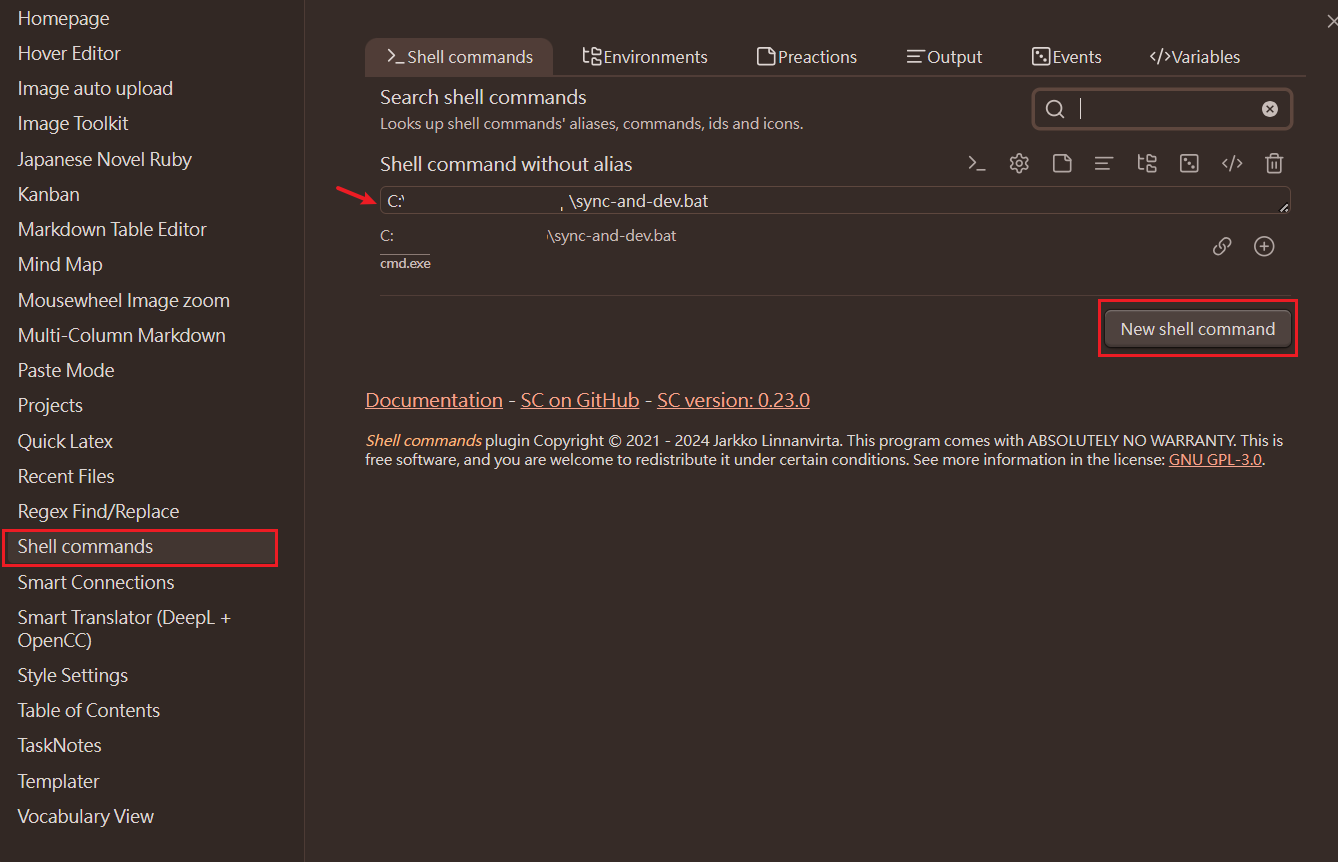
Task: Click 'Shell command without alias' heading
Action: [x=506, y=164]
